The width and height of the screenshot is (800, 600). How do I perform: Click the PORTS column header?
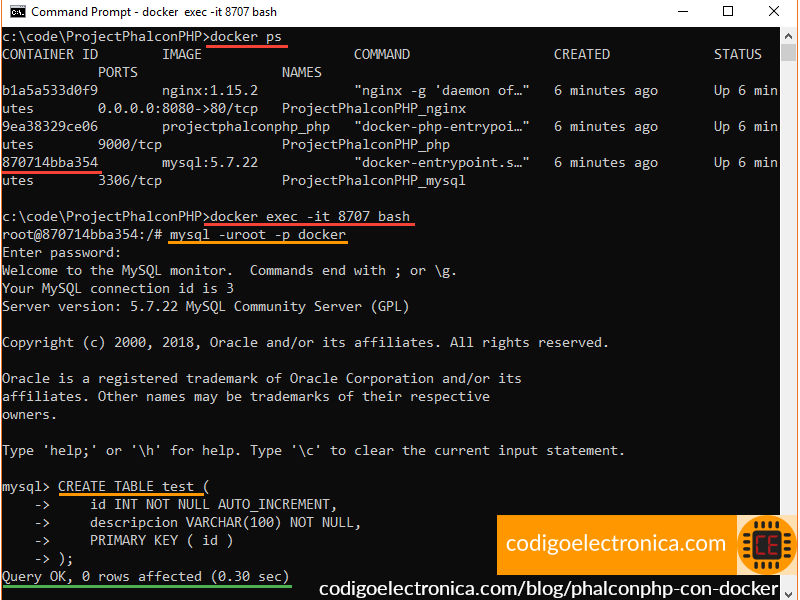(118, 72)
